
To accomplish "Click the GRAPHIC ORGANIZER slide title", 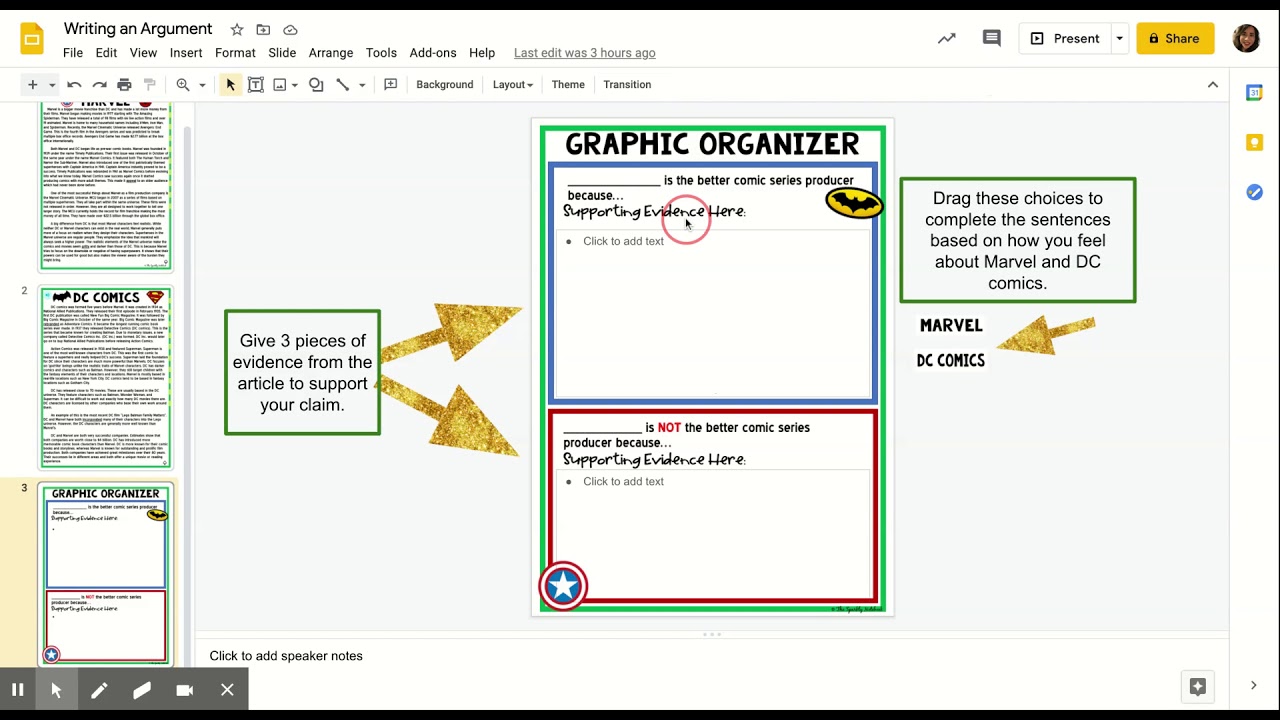I will pyautogui.click(x=711, y=144).
